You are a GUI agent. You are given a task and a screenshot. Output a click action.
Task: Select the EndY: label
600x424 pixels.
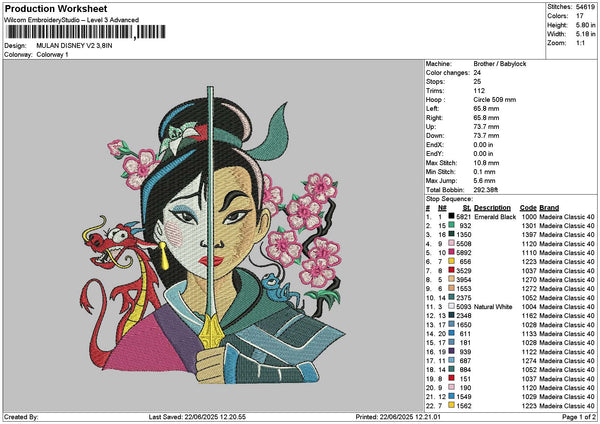tap(435, 154)
